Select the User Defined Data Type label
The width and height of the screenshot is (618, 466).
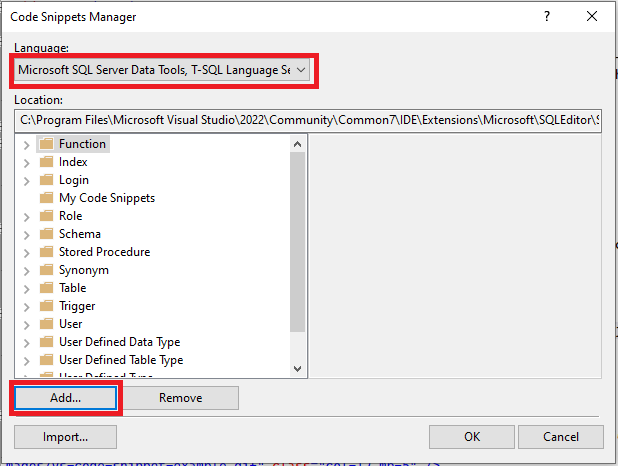119,342
